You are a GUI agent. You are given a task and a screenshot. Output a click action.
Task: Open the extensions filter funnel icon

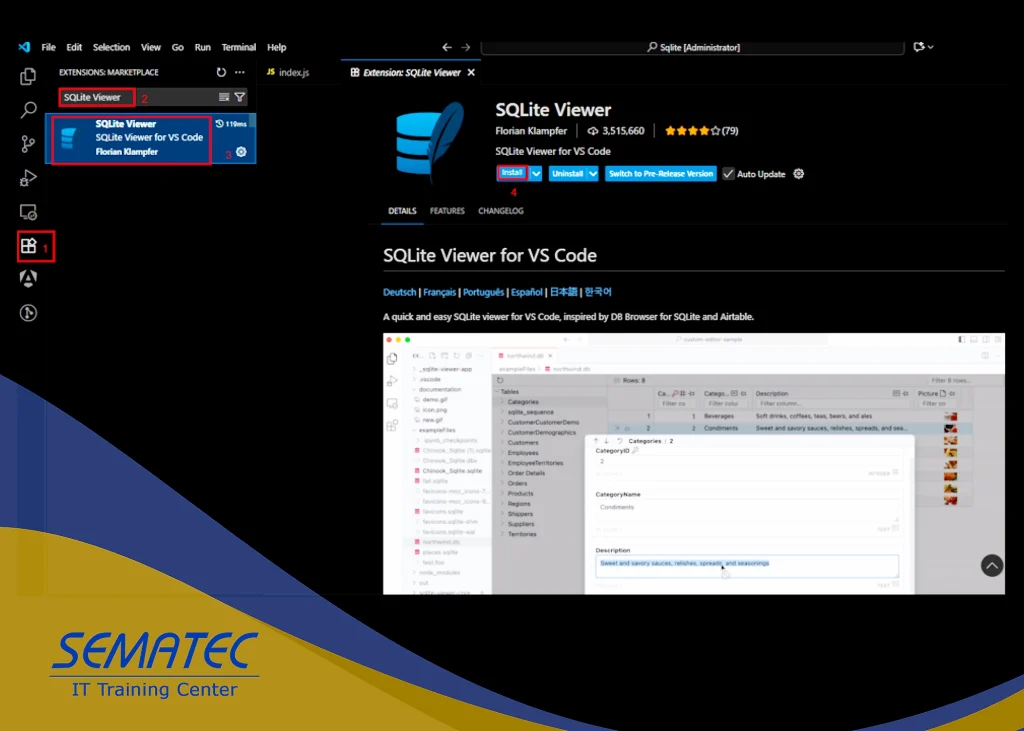[240, 97]
